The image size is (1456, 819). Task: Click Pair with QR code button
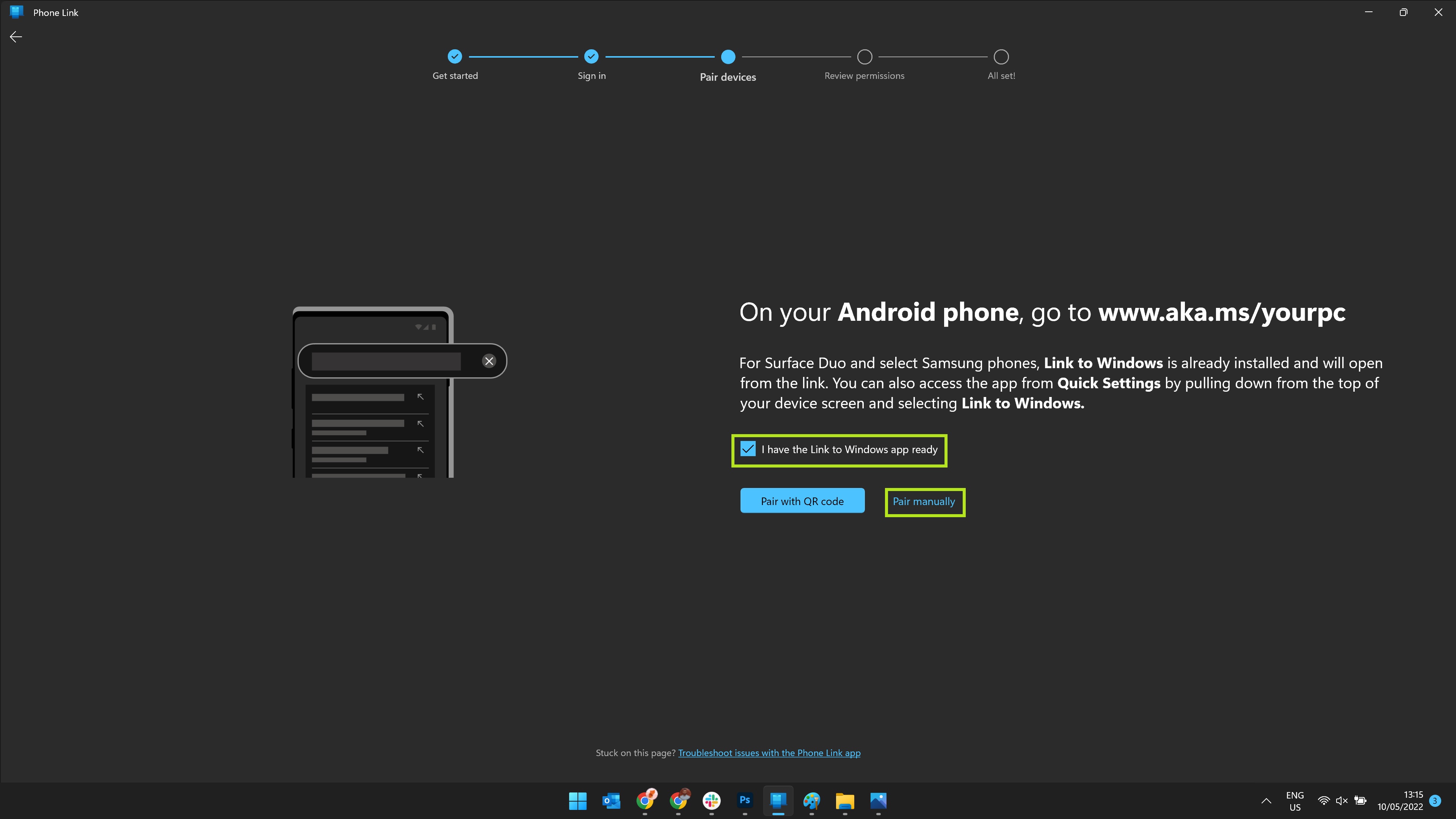(802, 500)
